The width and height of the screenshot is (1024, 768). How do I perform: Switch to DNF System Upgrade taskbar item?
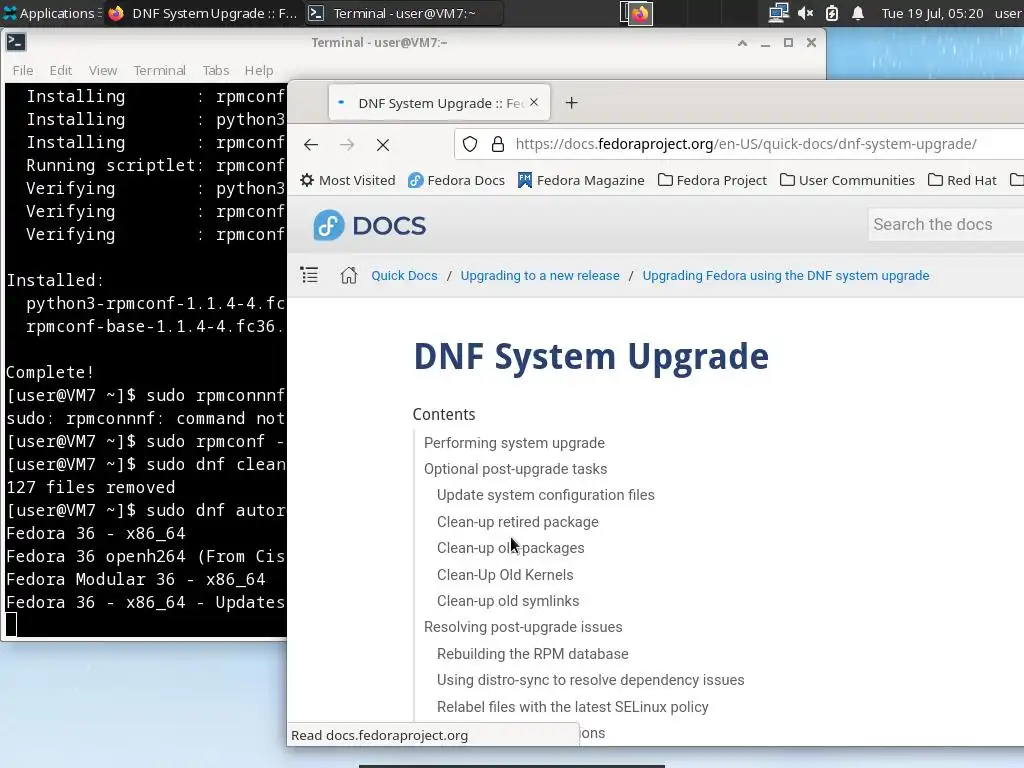202,13
